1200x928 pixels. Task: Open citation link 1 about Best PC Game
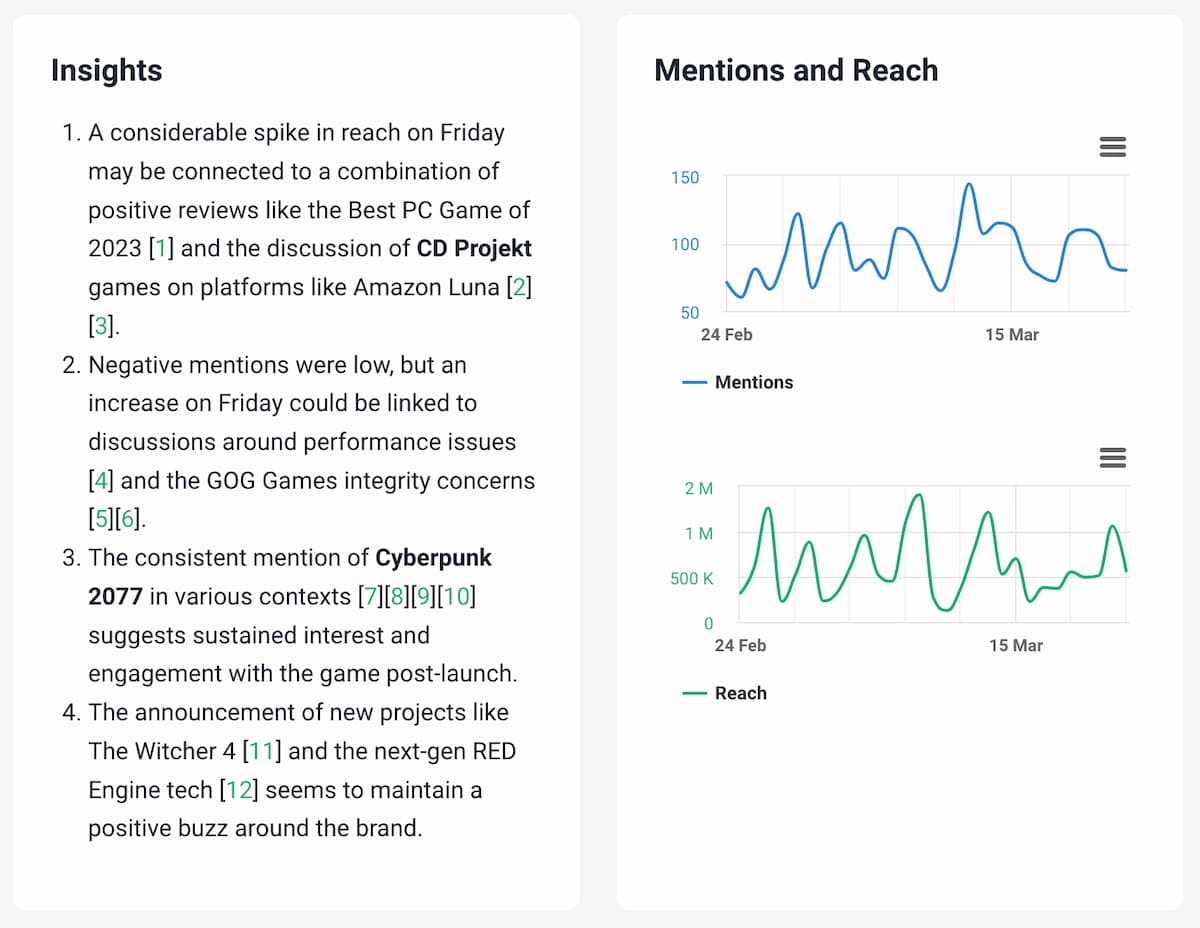point(160,247)
